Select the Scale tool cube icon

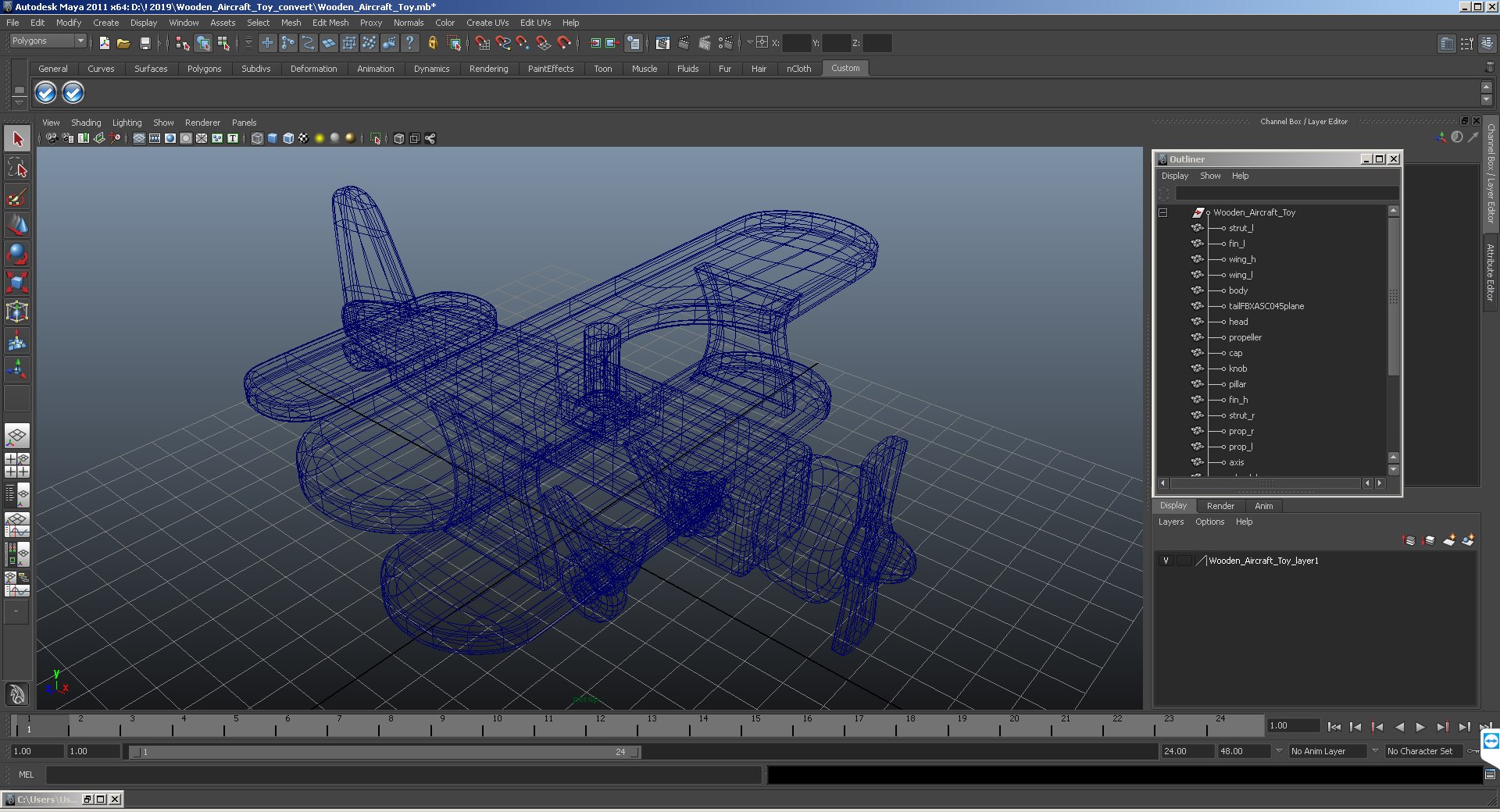point(17,282)
